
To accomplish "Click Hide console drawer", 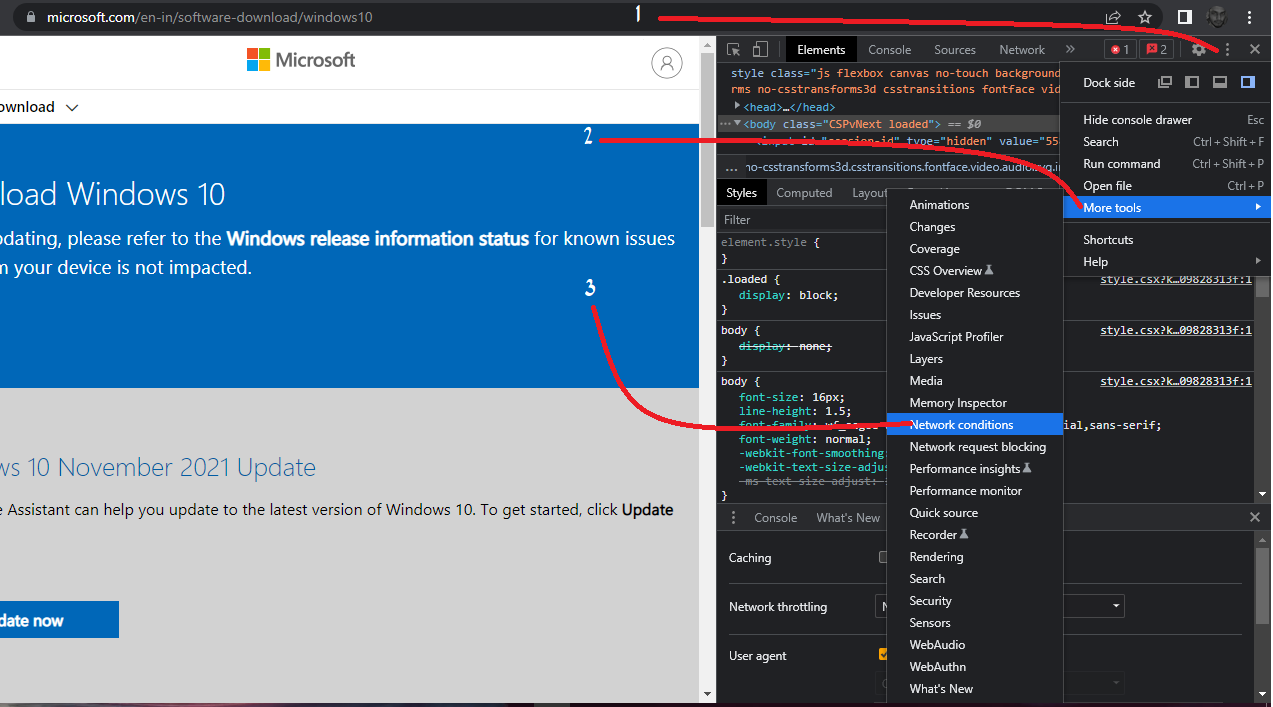I will (1165, 120).
